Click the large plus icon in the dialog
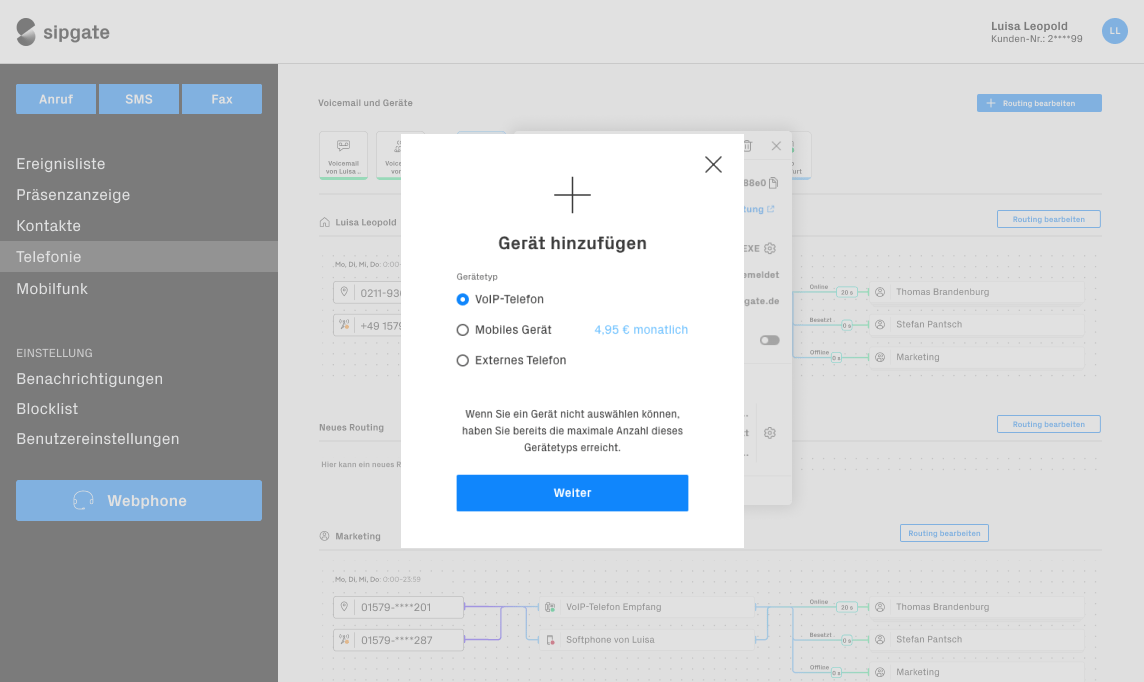The width and height of the screenshot is (1144, 682). click(572, 195)
